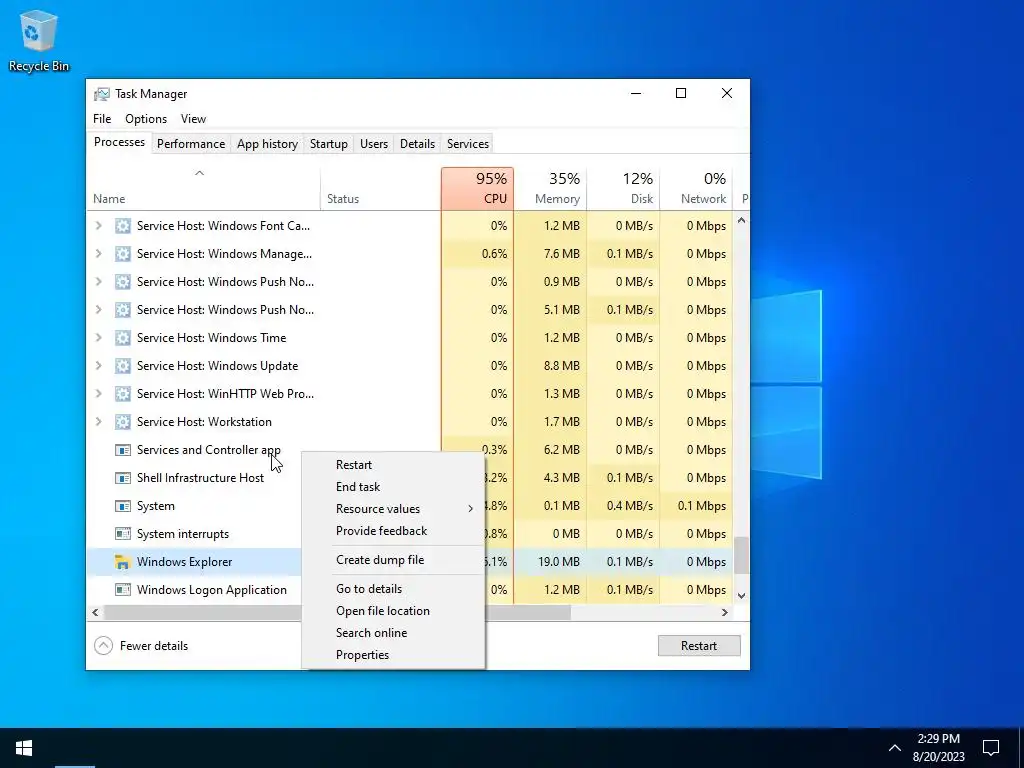The image size is (1024, 768).
Task: Open the View menu
Action: tap(193, 119)
